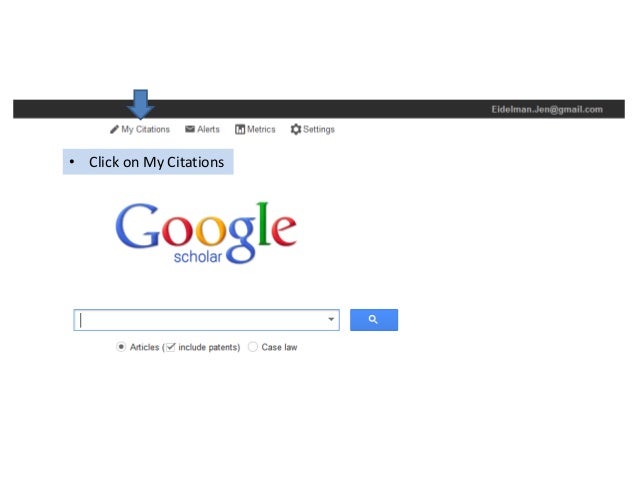Viewport: 638px width, 479px height.
Task: Click the Click on My Citations callout
Action: [x=148, y=162]
